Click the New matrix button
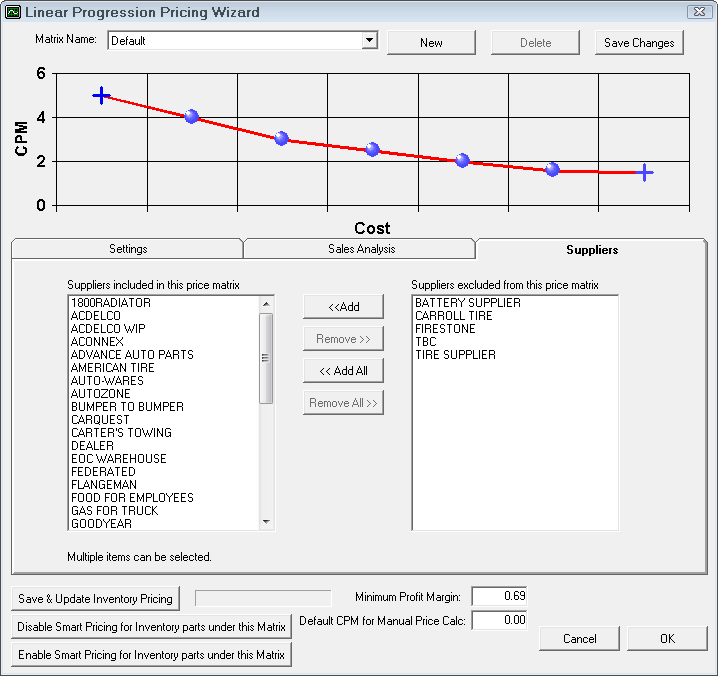The height and width of the screenshot is (676, 718). click(431, 43)
